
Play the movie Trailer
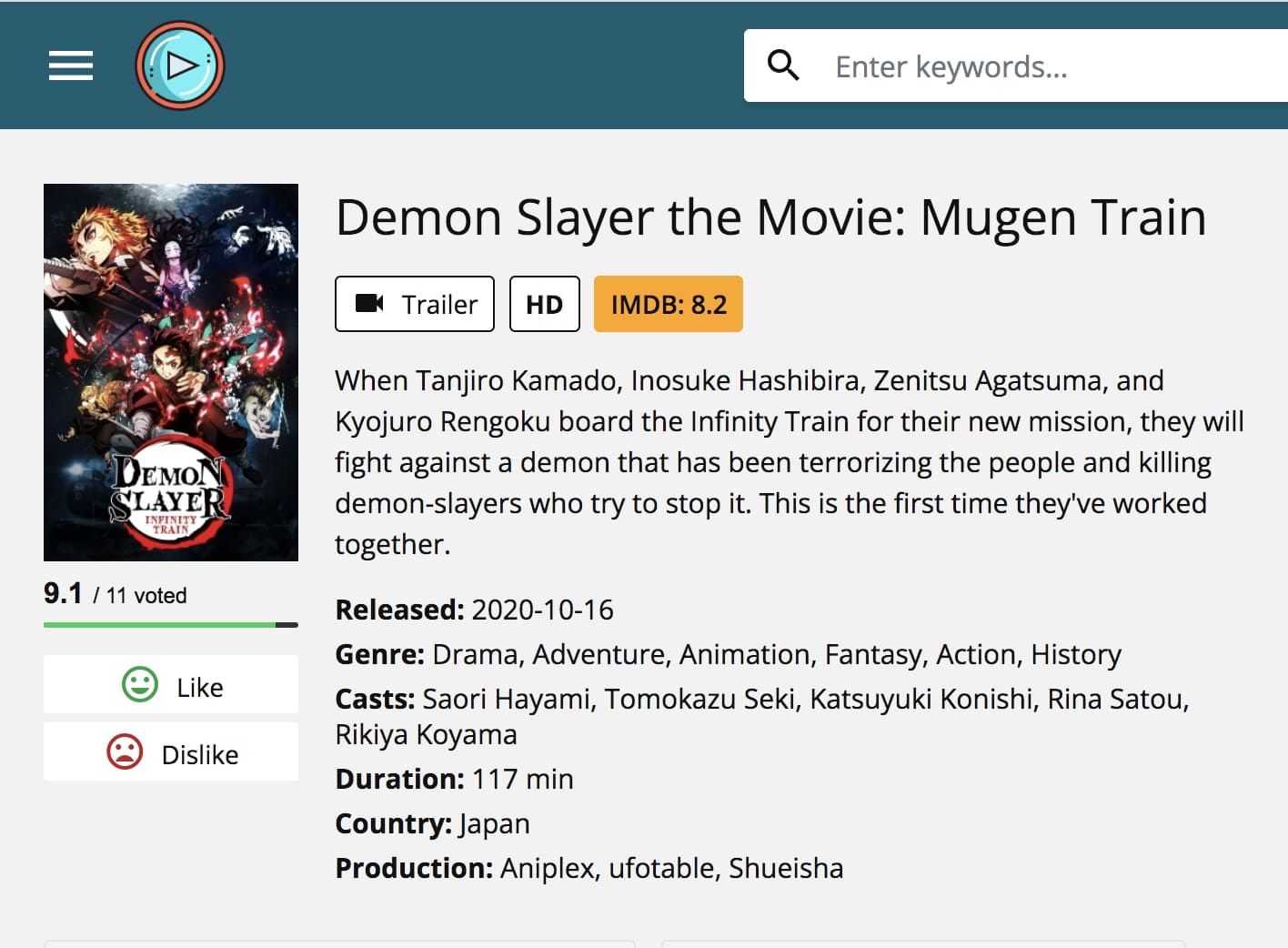[414, 304]
